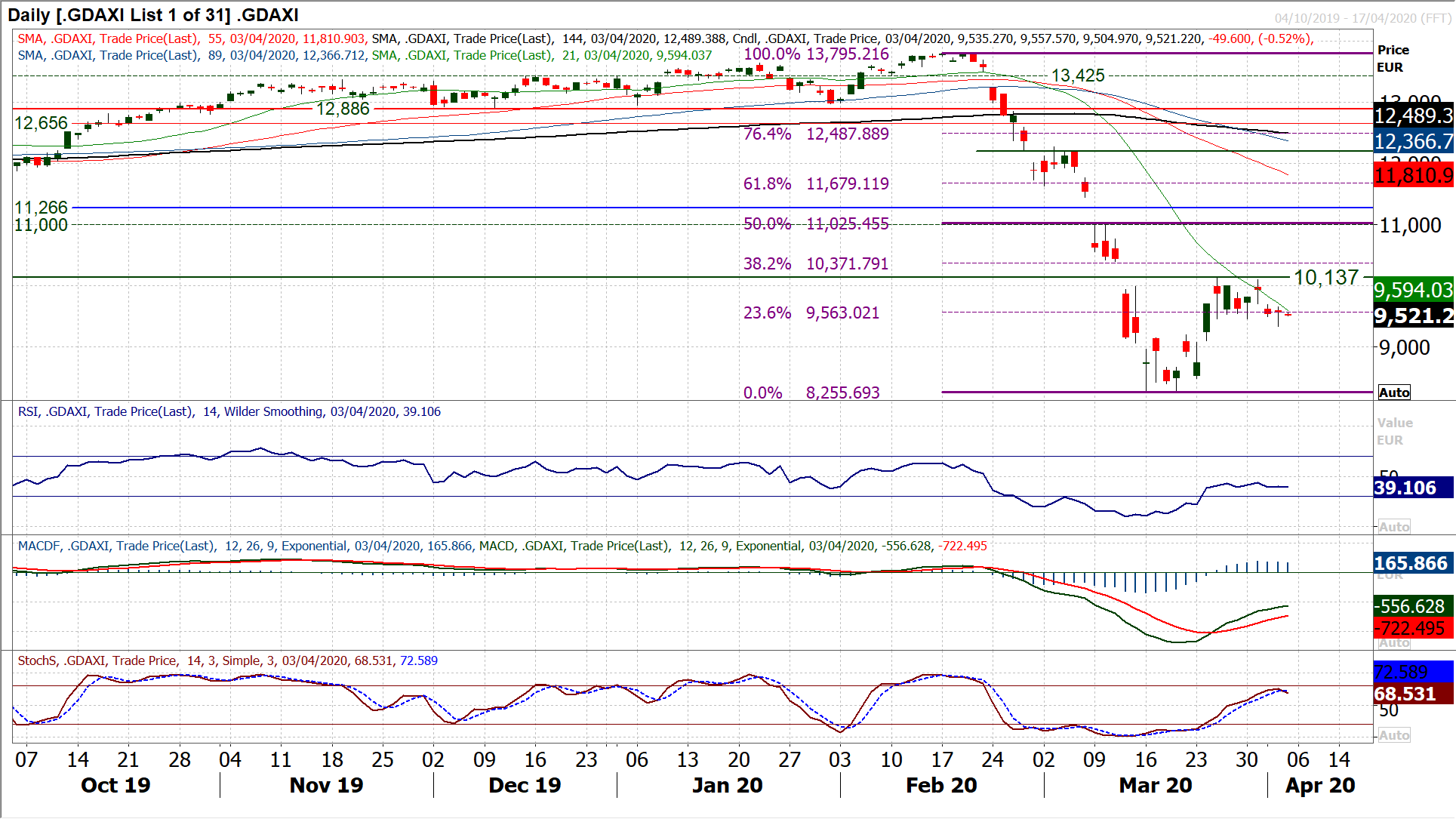Click the Value EUR header on RSI panel
Image resolution: width=1456 pixels, height=819 pixels.
click(1395, 432)
